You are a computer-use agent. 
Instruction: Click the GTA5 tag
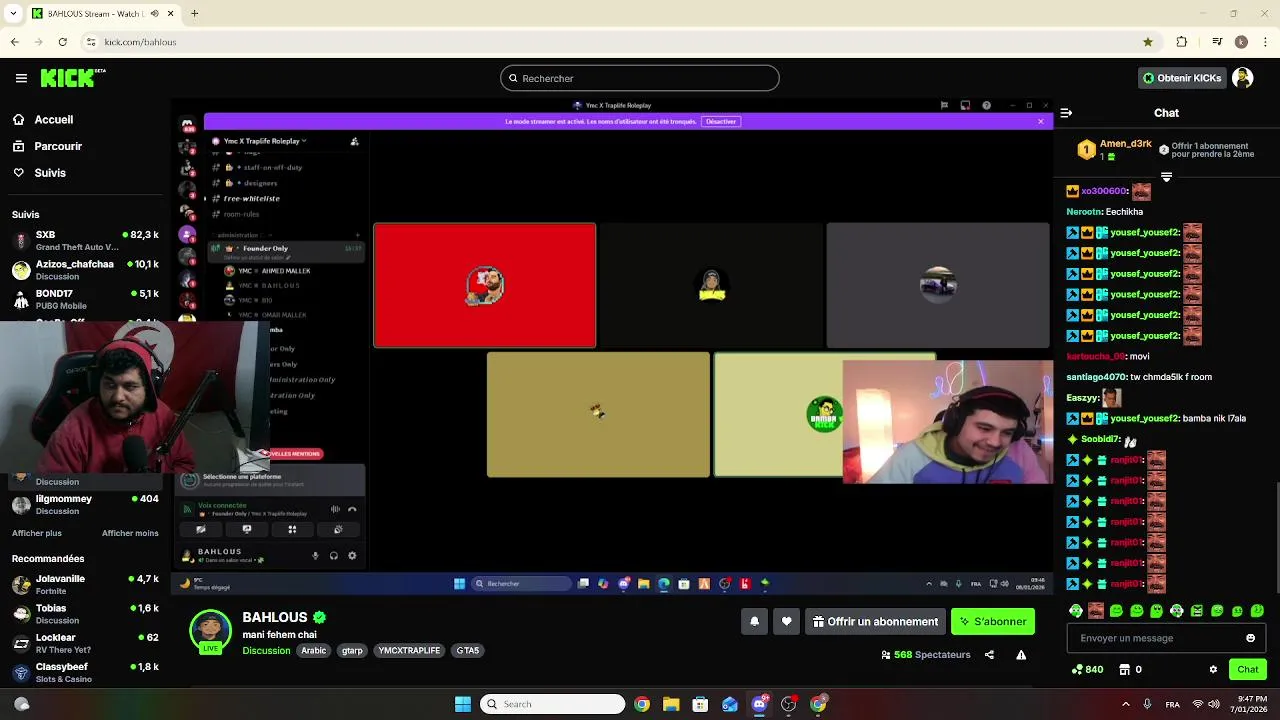468,651
